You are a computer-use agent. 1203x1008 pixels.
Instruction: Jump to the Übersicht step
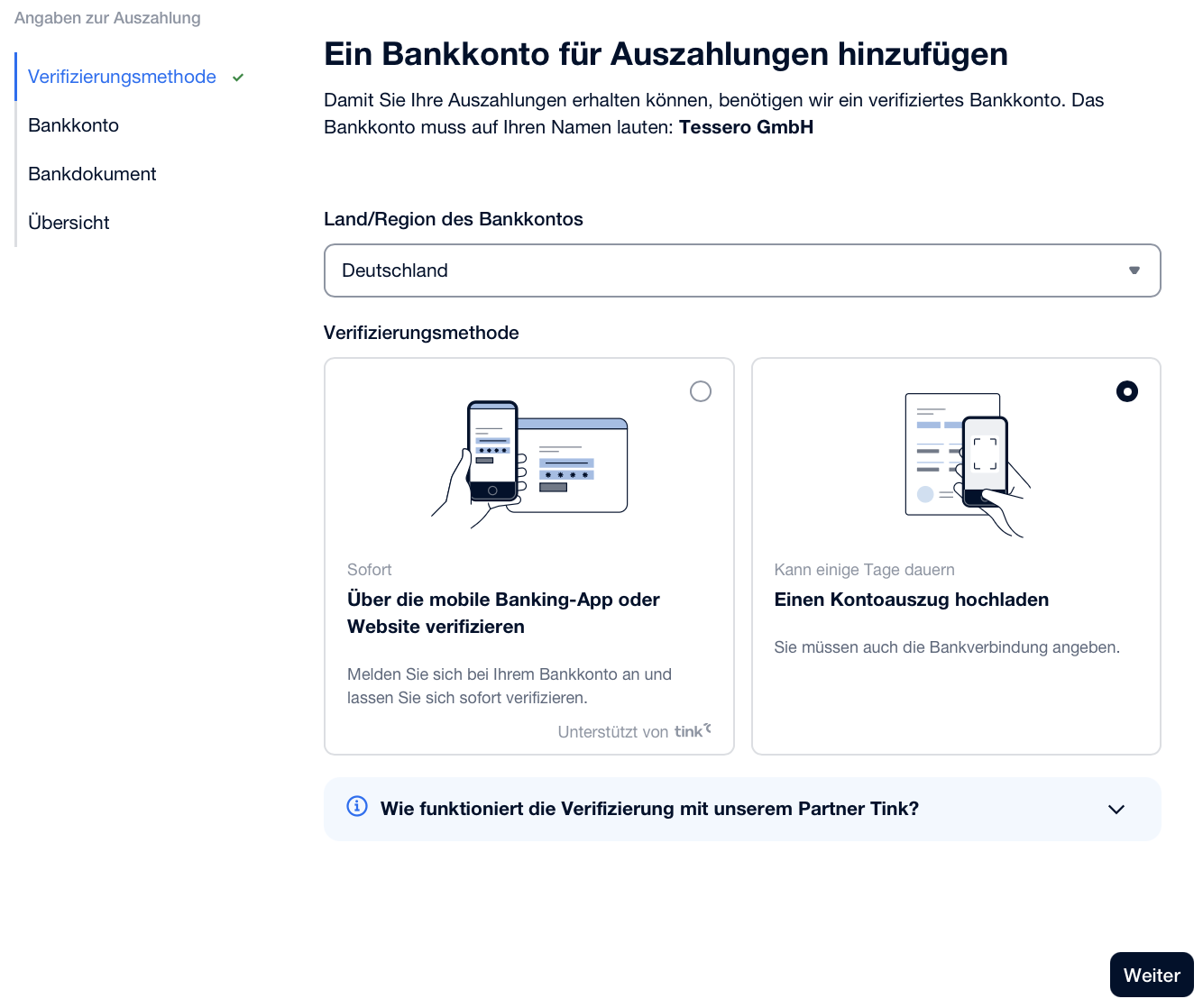pos(69,223)
